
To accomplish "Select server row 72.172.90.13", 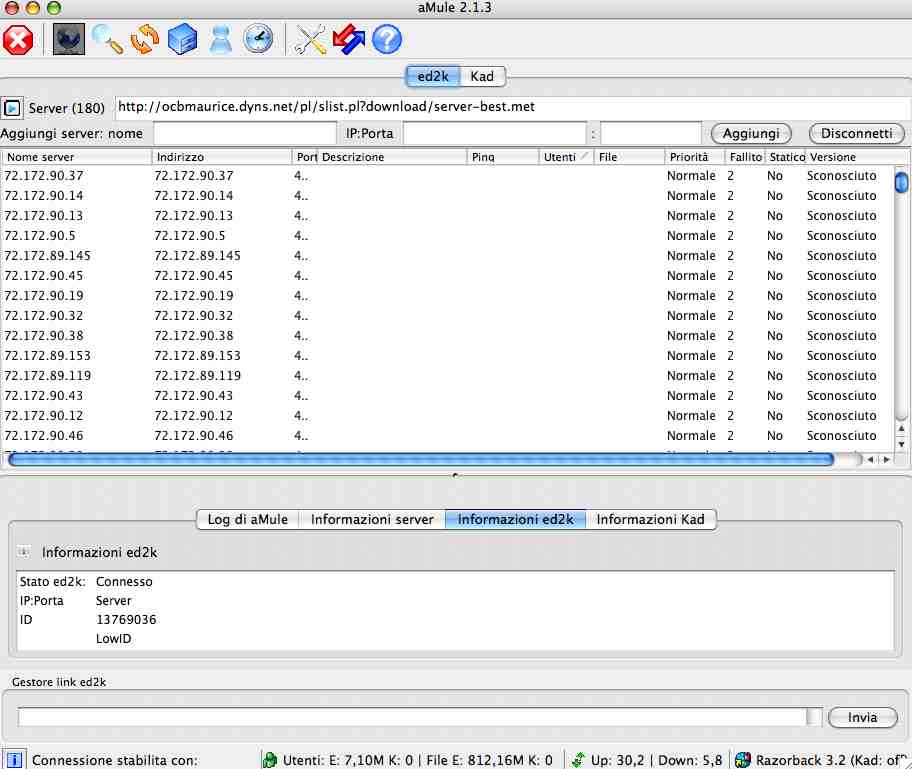I will click(447, 216).
